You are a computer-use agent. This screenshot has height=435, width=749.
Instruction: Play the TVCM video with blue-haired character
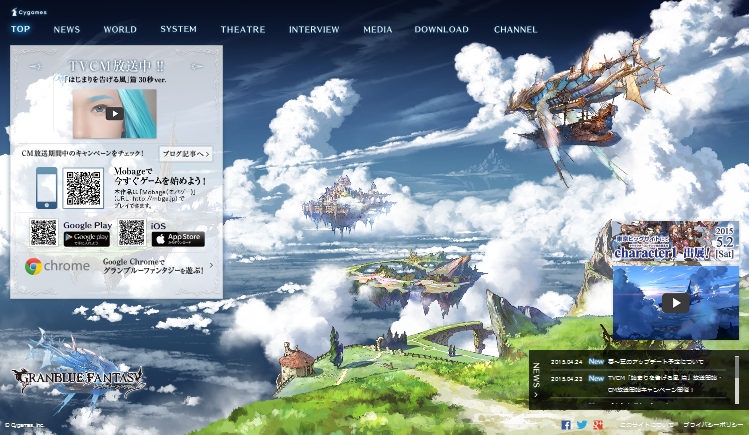(115, 114)
